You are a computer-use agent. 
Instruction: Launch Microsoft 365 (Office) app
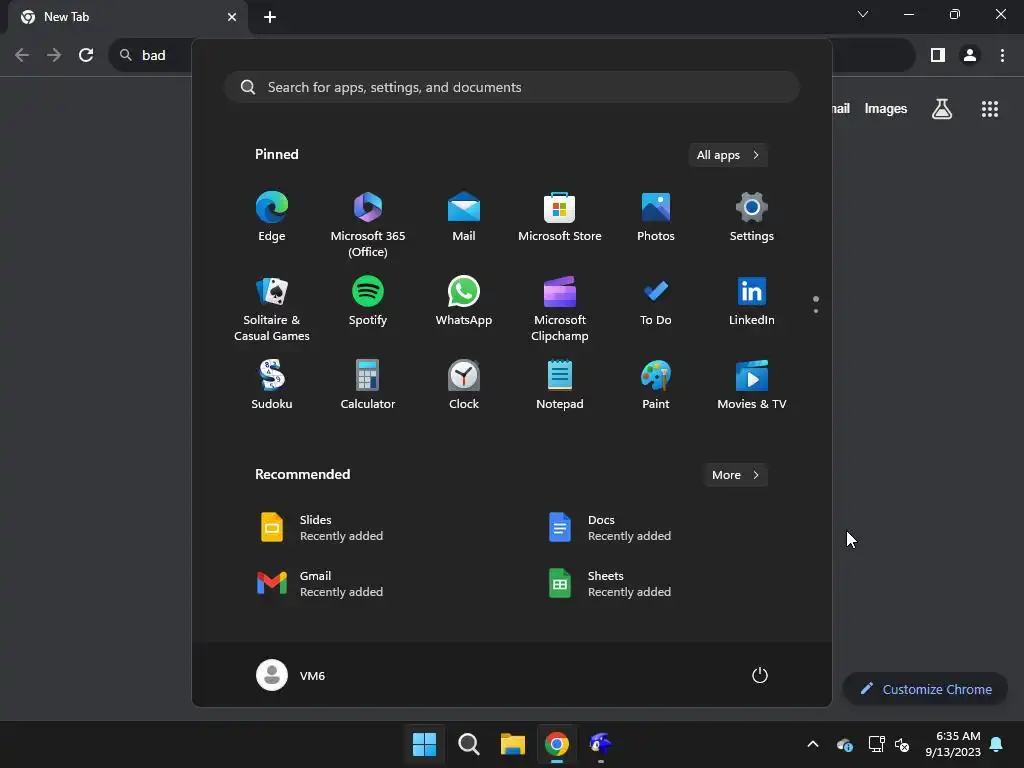point(368,225)
